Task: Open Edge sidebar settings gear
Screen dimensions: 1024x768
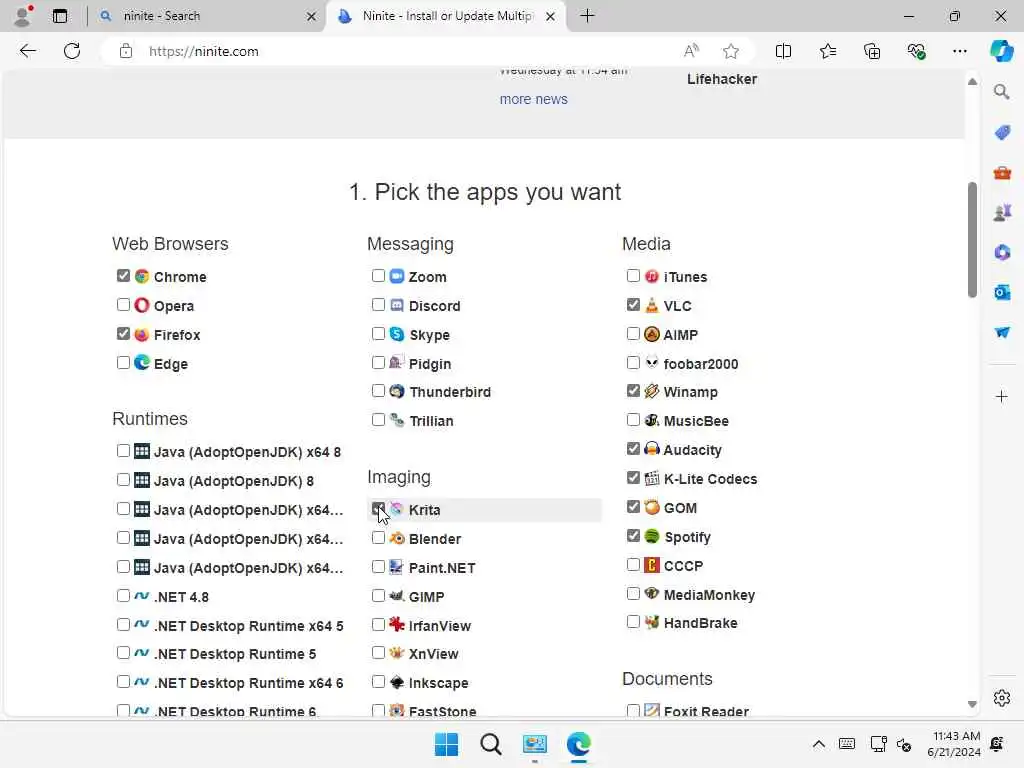Action: point(1002,698)
